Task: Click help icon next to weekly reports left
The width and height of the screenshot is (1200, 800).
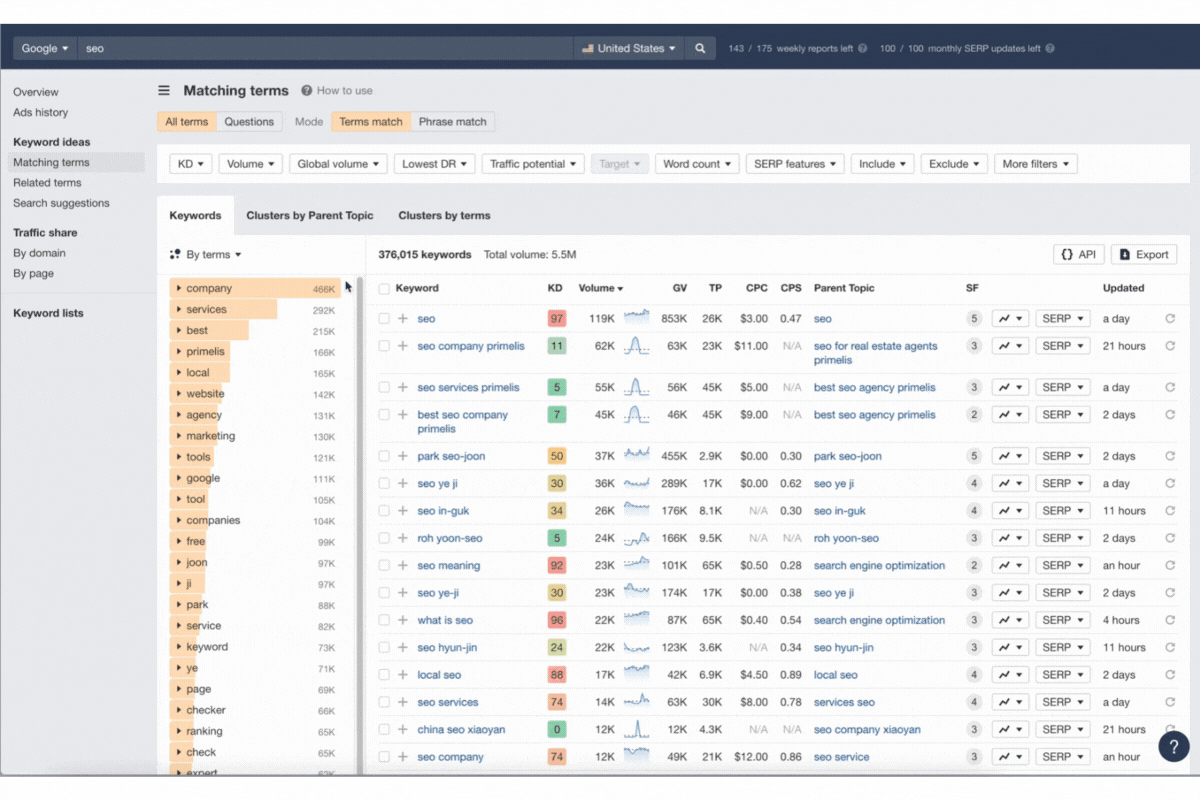Action: coord(863,48)
